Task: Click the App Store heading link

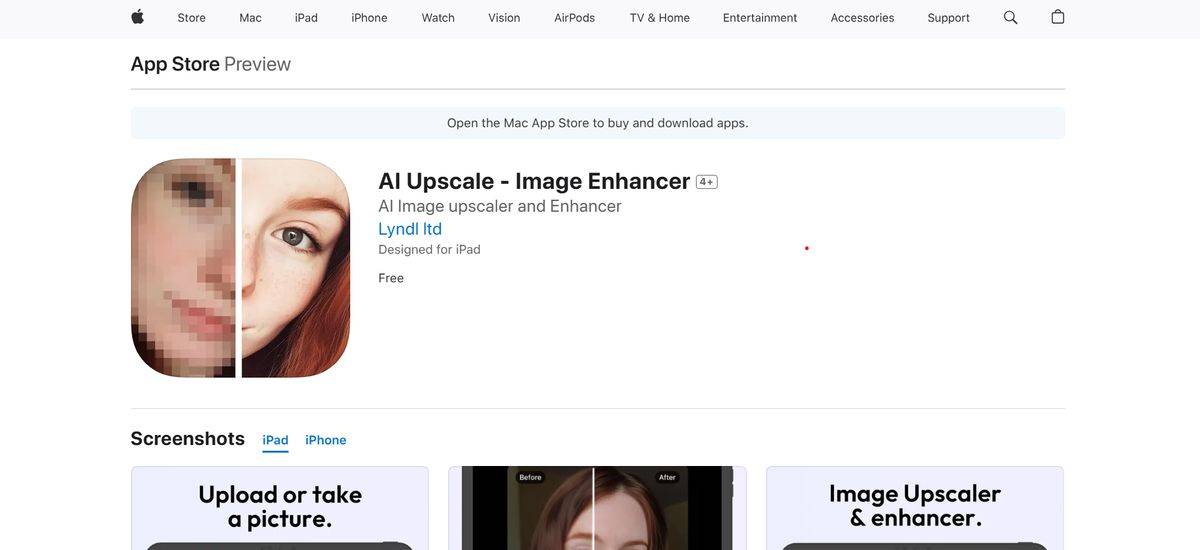Action: [x=175, y=64]
